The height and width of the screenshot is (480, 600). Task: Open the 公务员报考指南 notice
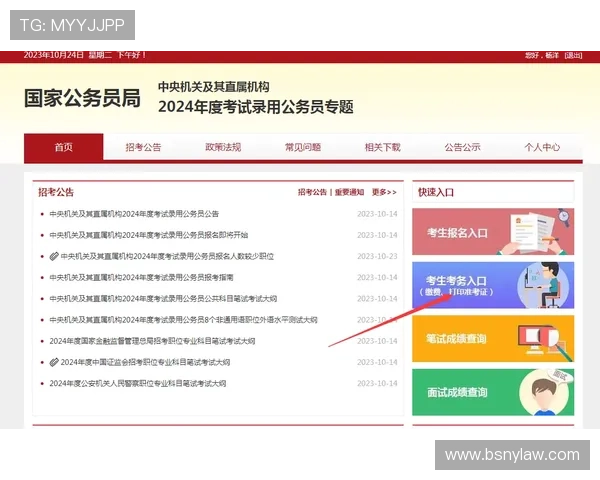pyautogui.click(x=141, y=277)
